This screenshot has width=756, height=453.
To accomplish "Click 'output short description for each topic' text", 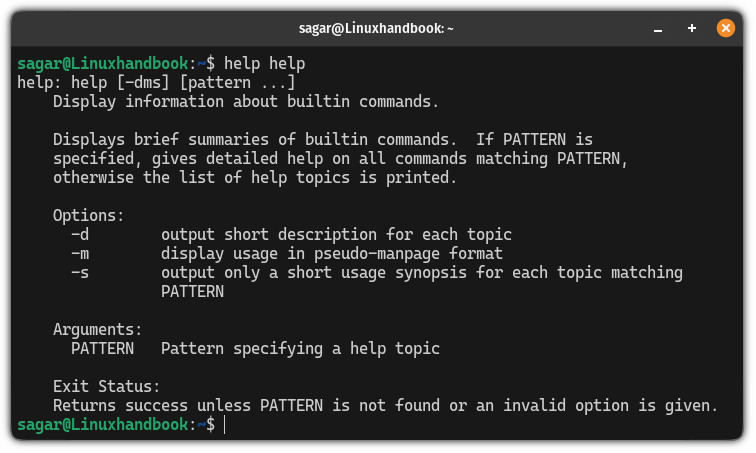I will [x=336, y=235].
